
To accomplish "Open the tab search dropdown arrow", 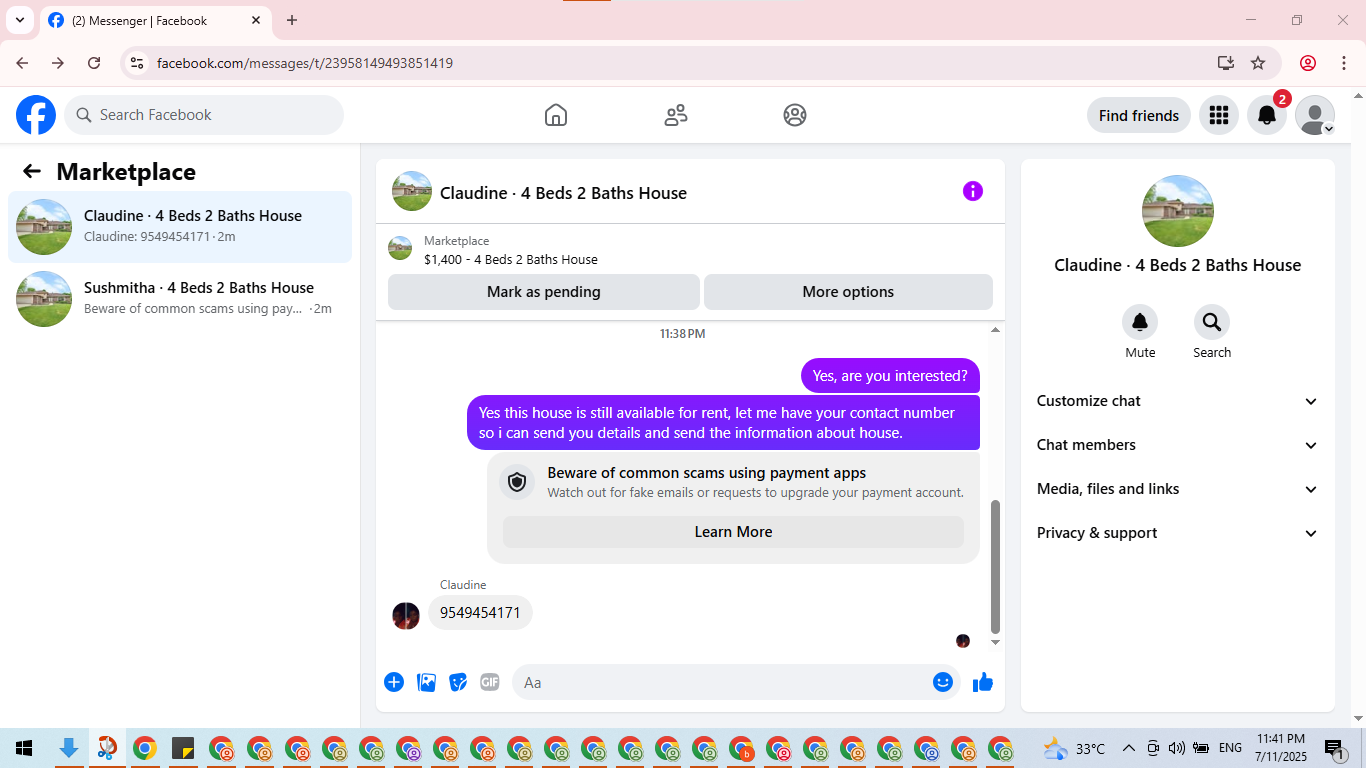I will (x=20, y=20).
